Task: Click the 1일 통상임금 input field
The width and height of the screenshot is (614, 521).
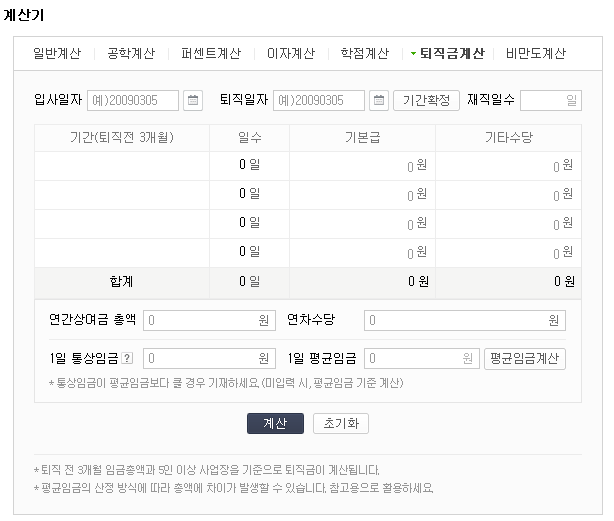Action: (209, 359)
